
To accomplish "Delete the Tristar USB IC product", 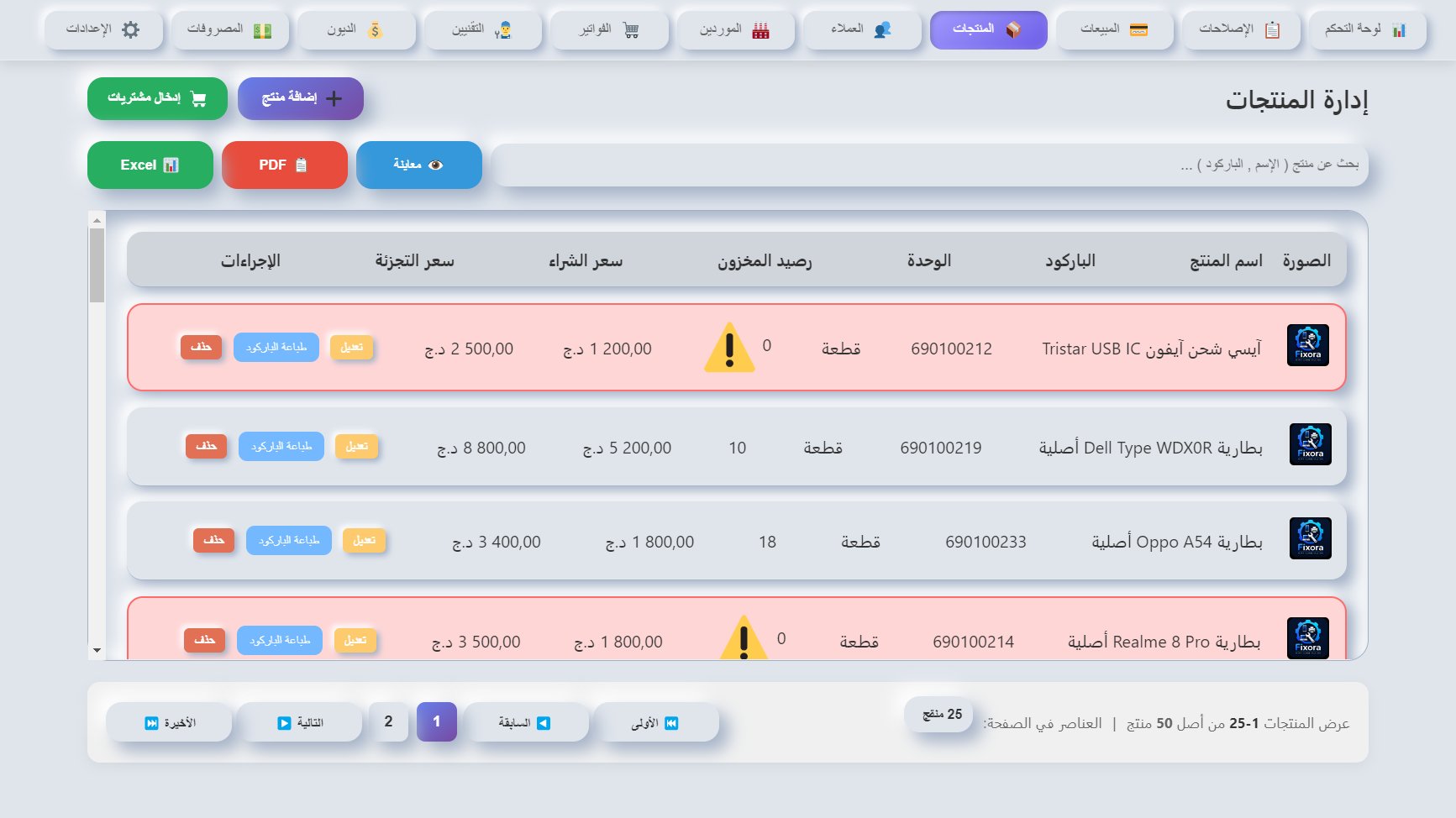I will [201, 347].
